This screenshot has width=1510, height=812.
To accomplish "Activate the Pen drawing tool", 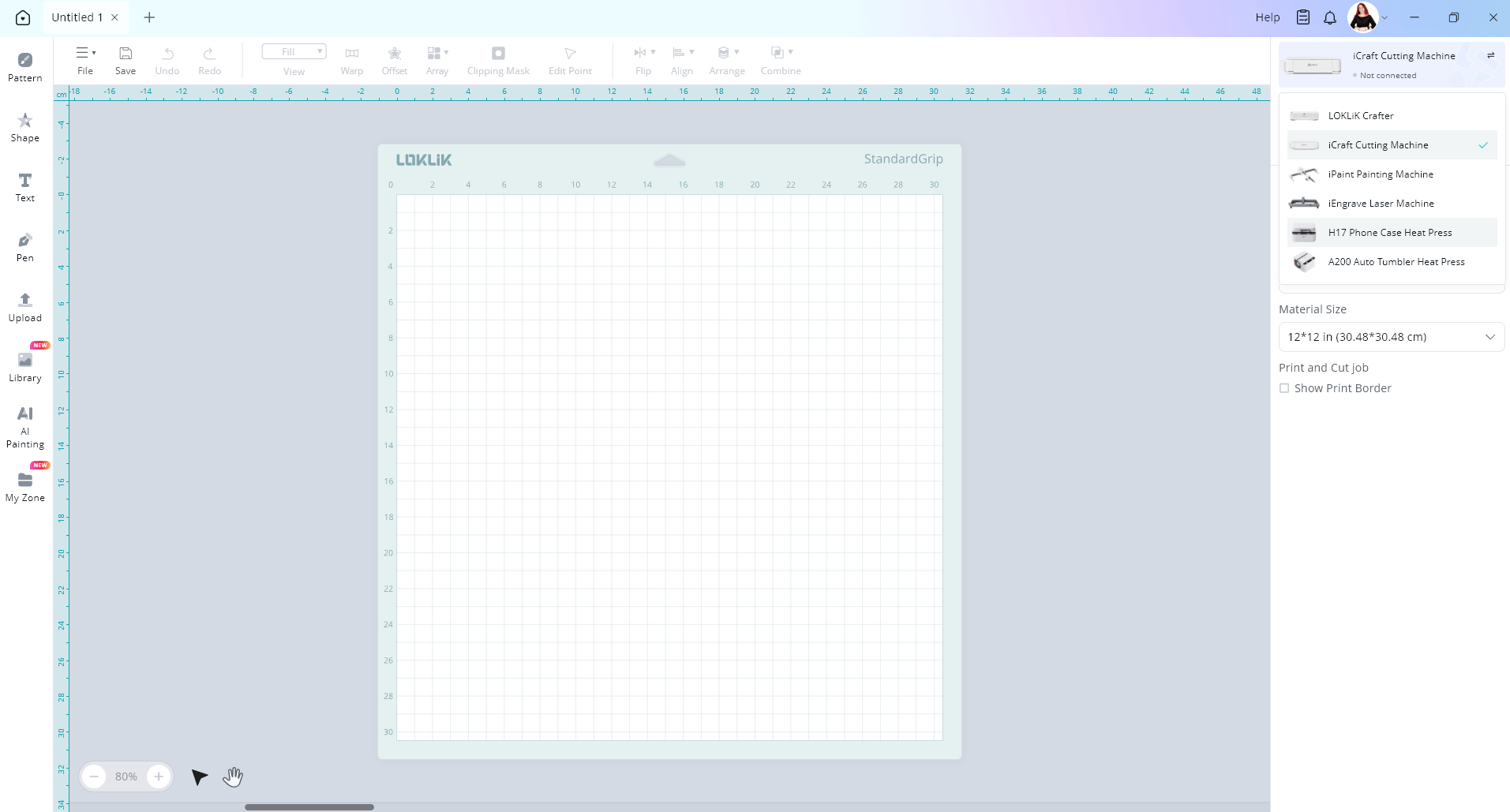I will [x=25, y=247].
